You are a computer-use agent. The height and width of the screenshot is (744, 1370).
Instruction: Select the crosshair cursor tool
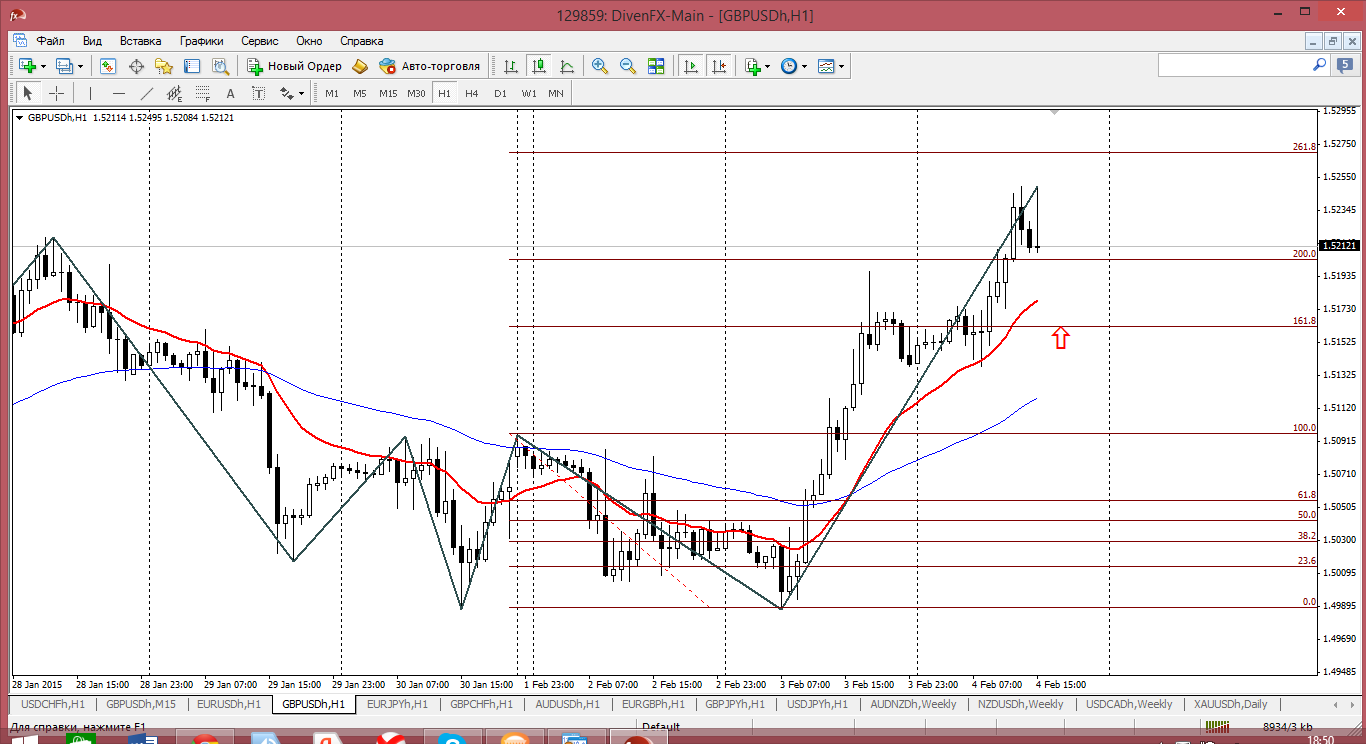tap(57, 93)
